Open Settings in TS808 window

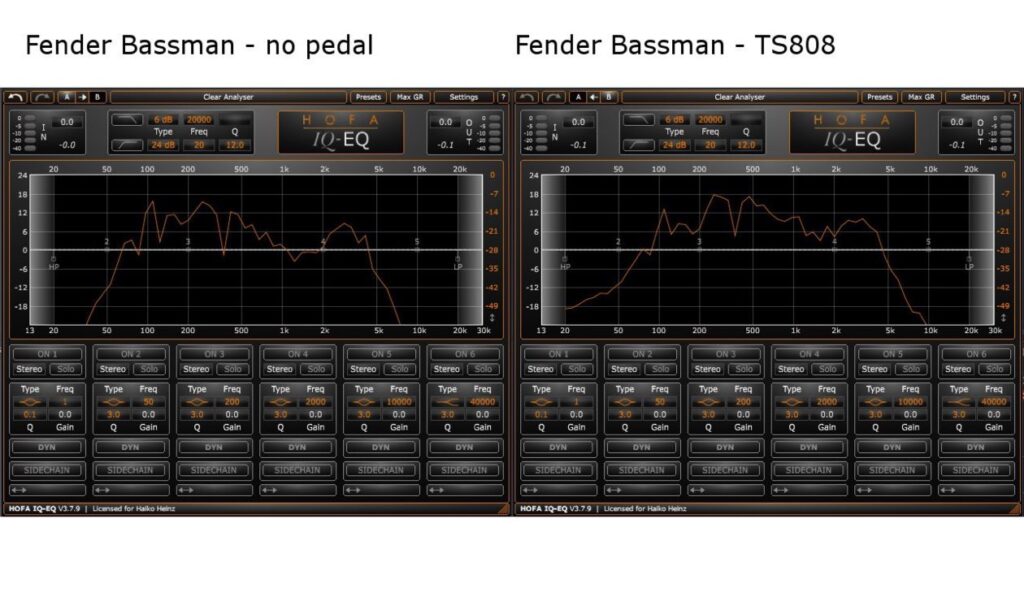(975, 97)
